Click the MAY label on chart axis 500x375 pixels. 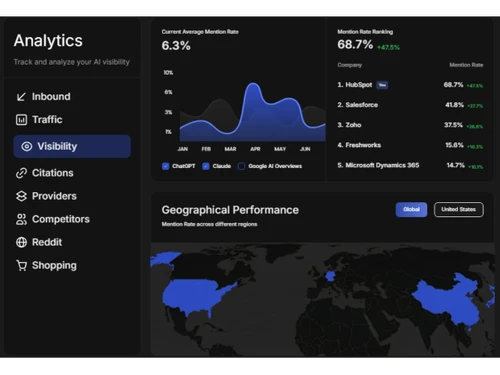coord(280,149)
